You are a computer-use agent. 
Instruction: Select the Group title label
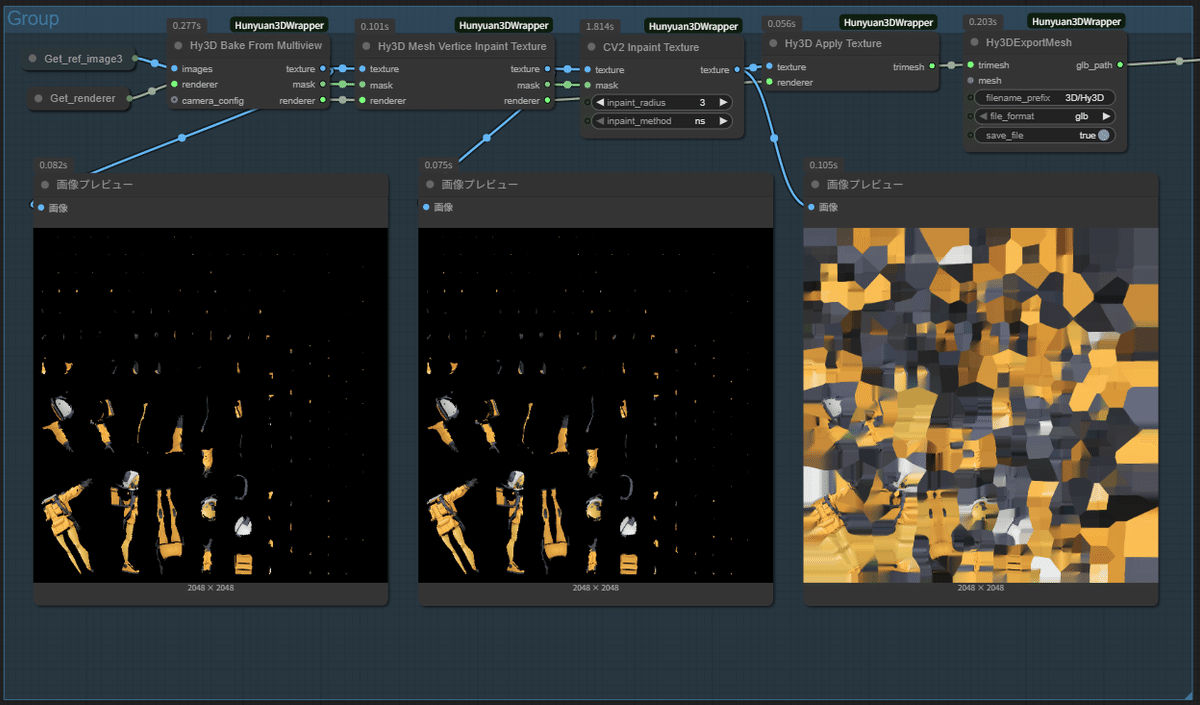32,19
